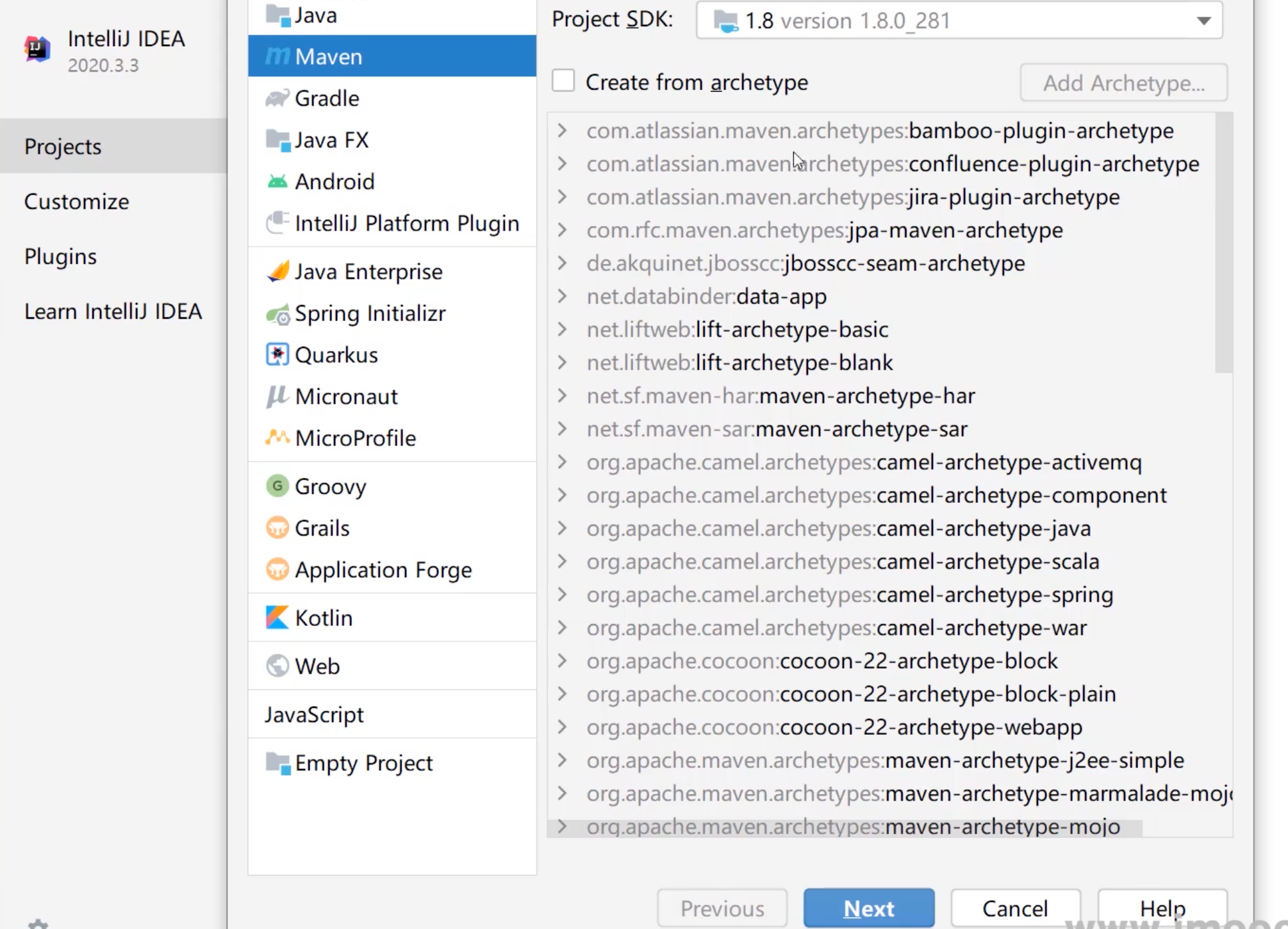Select the Android robot icon
This screenshot has height=929, width=1288.
coord(277,181)
